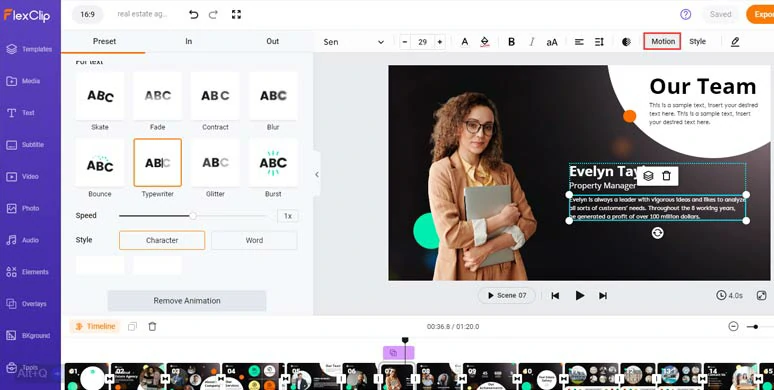774x390 pixels.
Task: Click the fullscreen expand icon in top bar
Action: click(x=236, y=14)
